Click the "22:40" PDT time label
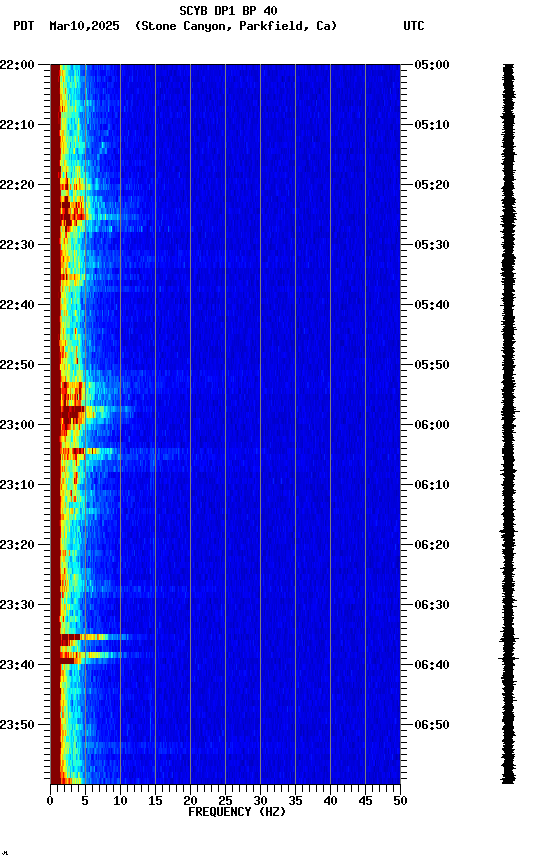This screenshot has height=864, width=552. pos(17,305)
